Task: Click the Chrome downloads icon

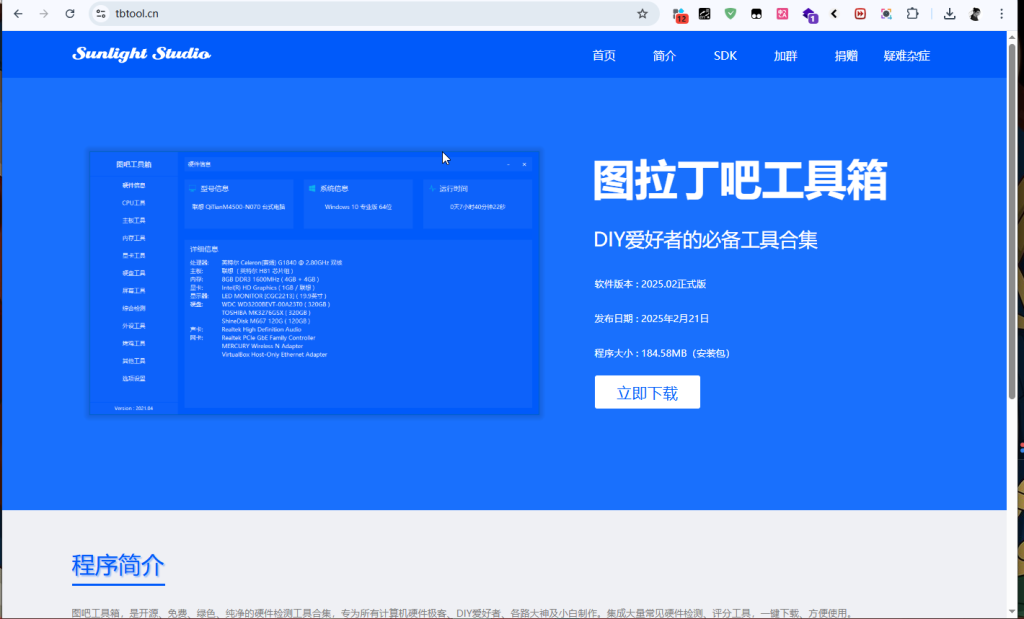Action: (947, 14)
